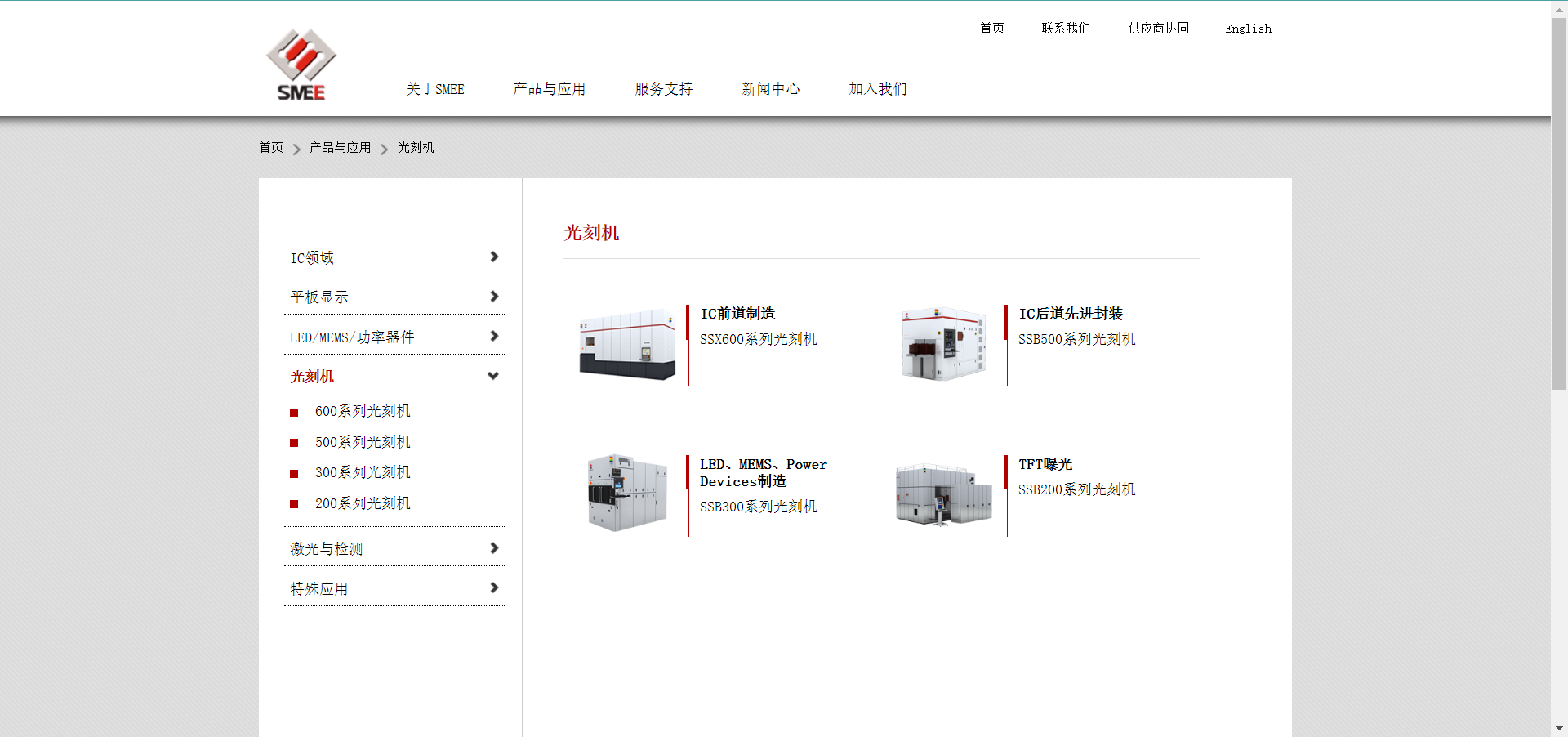The height and width of the screenshot is (737, 1568).
Task: Go to 首页 in the breadcrumb
Action: tap(271, 148)
